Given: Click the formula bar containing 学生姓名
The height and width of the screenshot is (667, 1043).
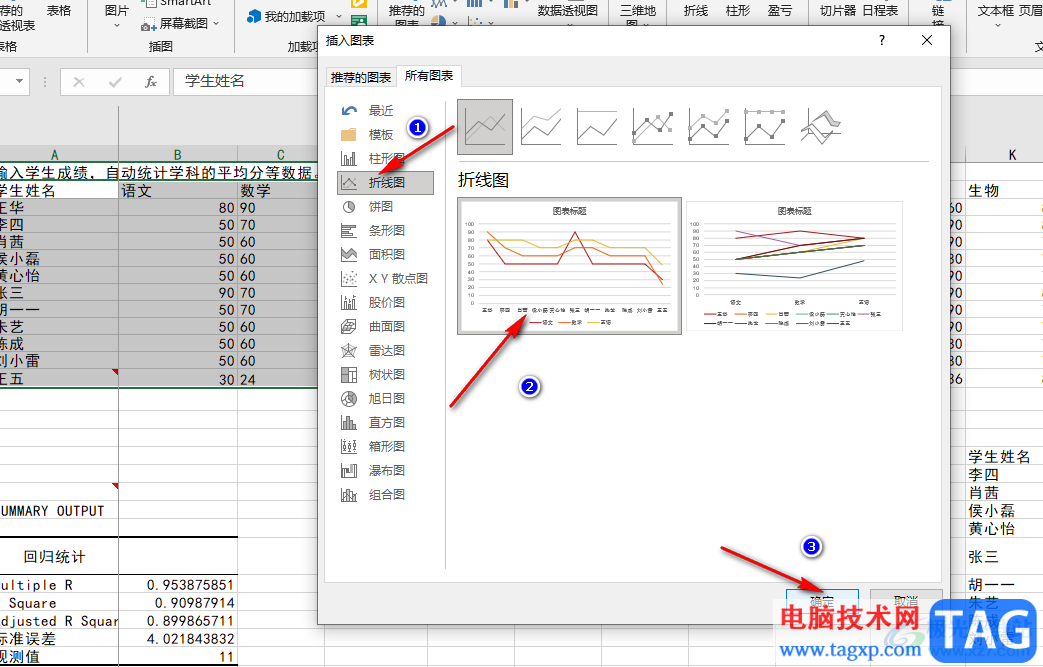Looking at the screenshot, I should (x=247, y=82).
